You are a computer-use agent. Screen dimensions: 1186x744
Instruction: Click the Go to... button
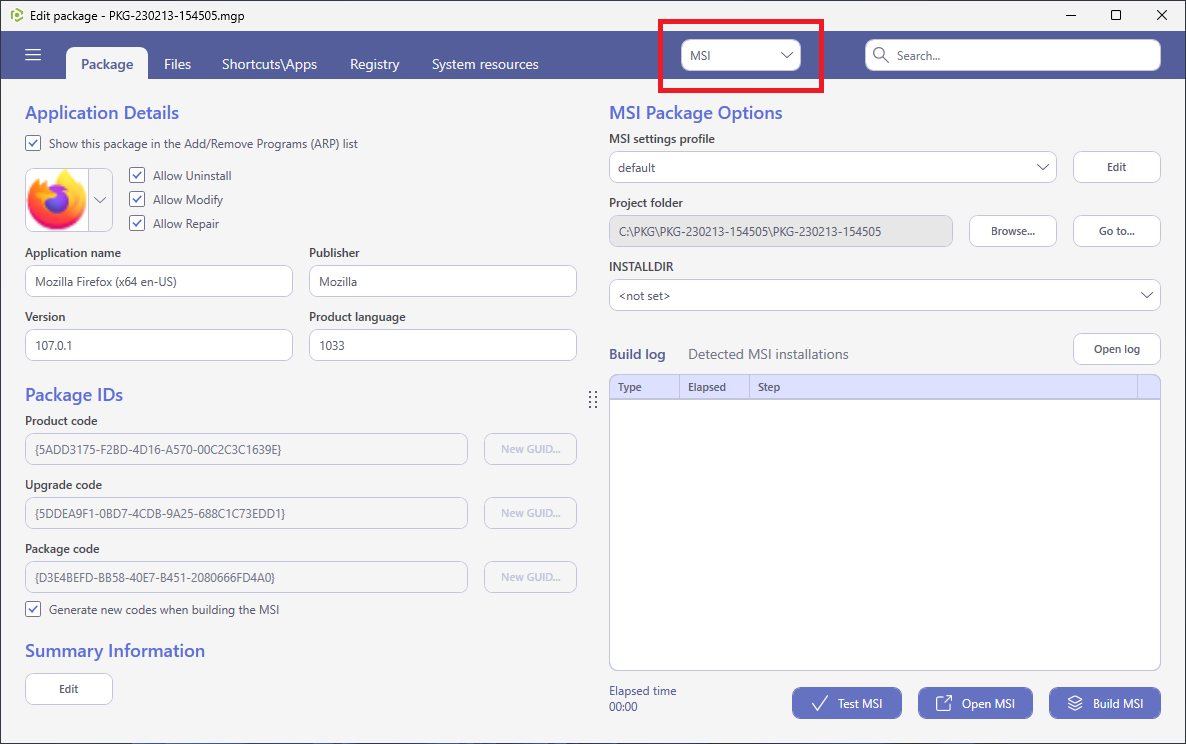pyautogui.click(x=1116, y=231)
